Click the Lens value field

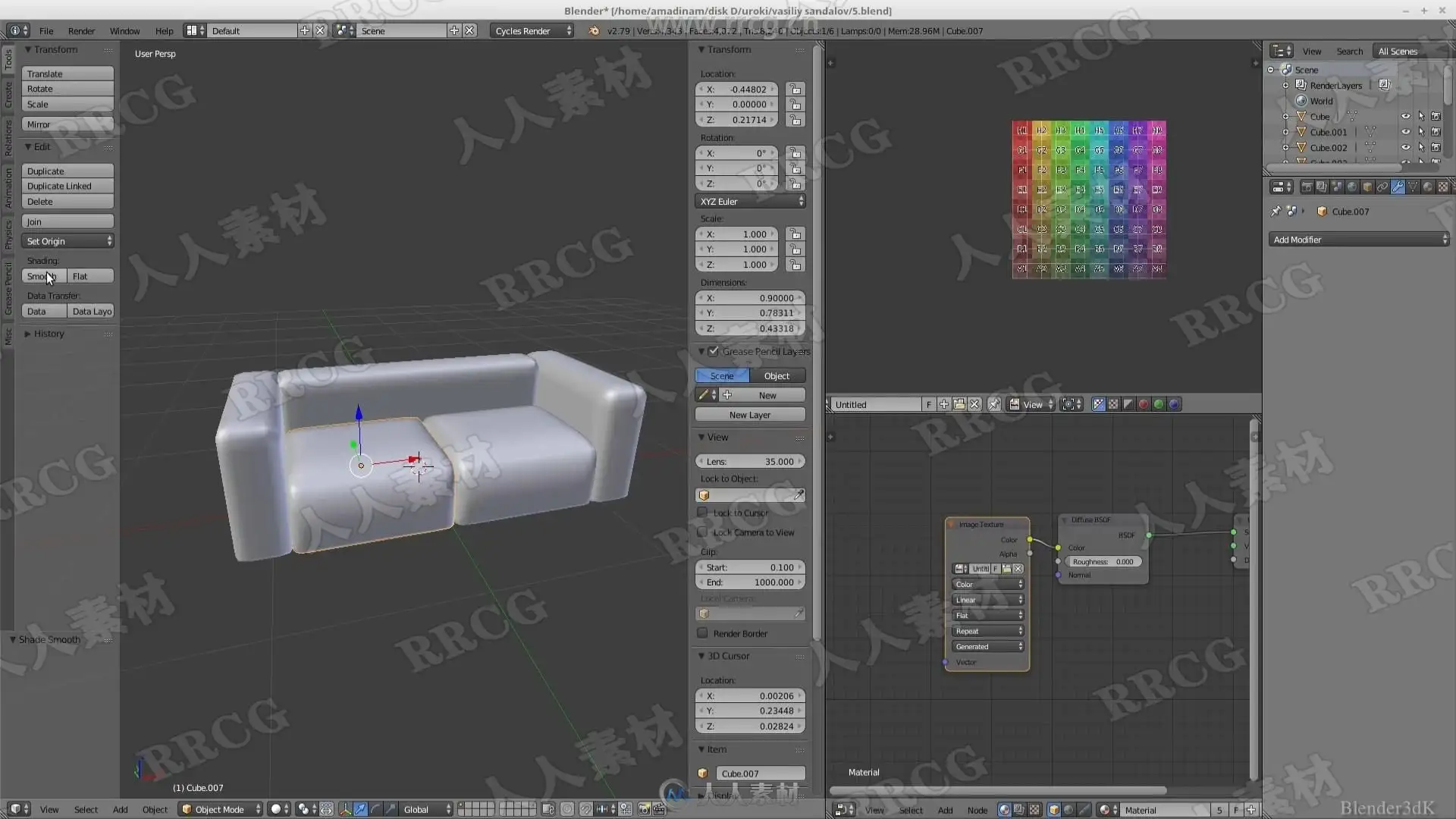pos(749,462)
